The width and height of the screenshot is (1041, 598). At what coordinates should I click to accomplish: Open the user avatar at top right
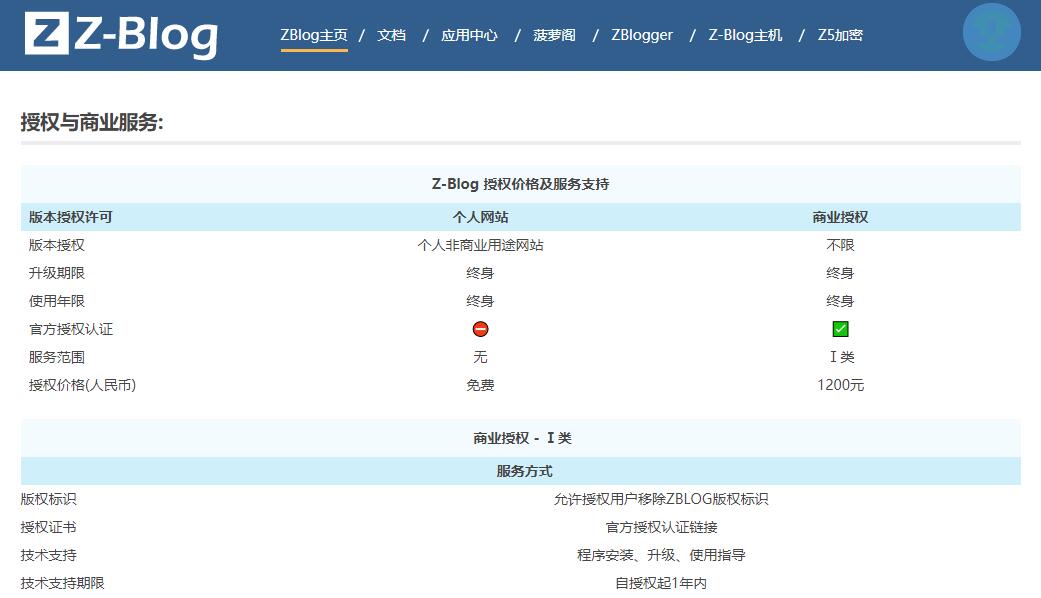pos(991,32)
